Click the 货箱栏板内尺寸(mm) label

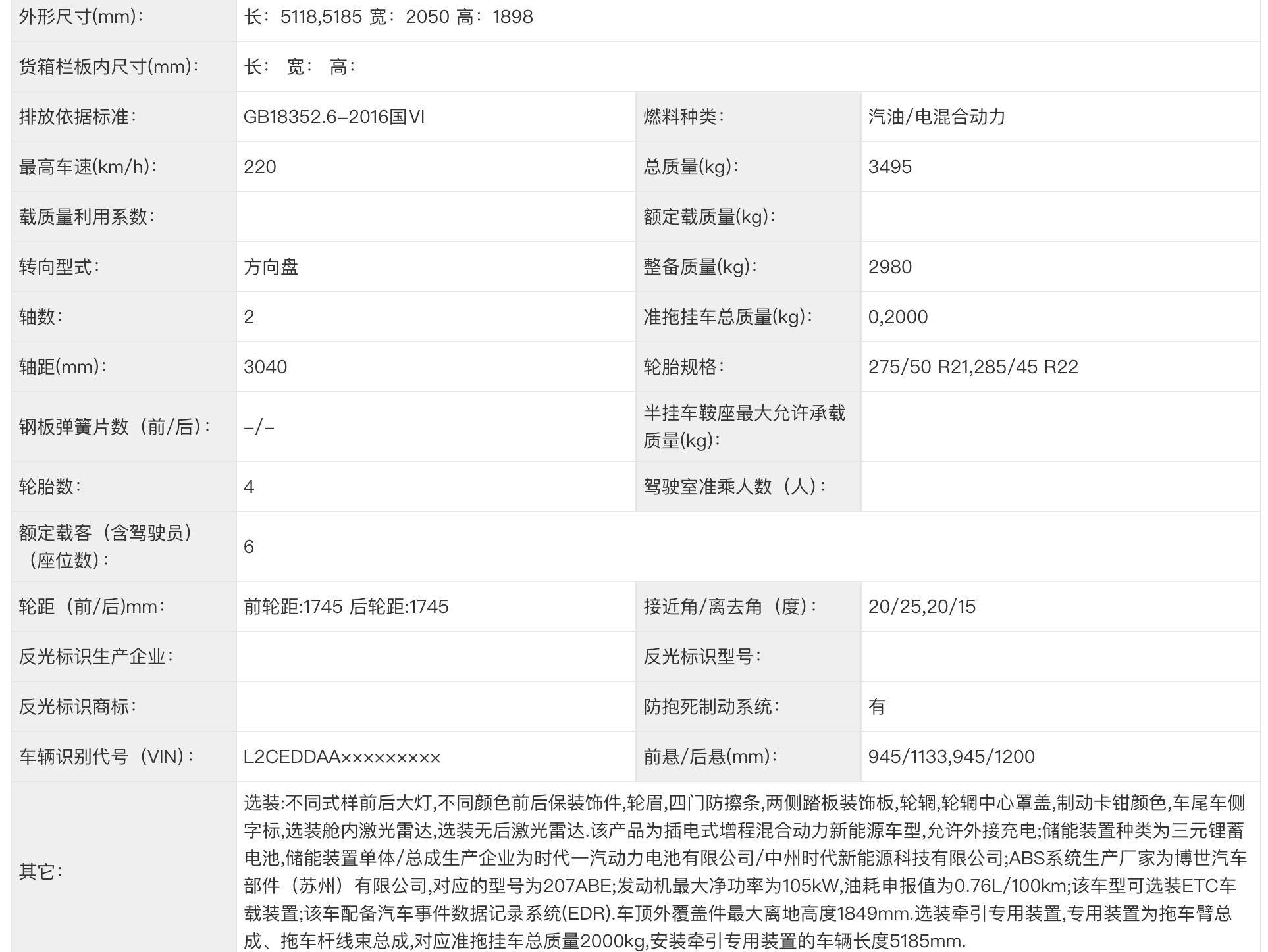tap(109, 66)
